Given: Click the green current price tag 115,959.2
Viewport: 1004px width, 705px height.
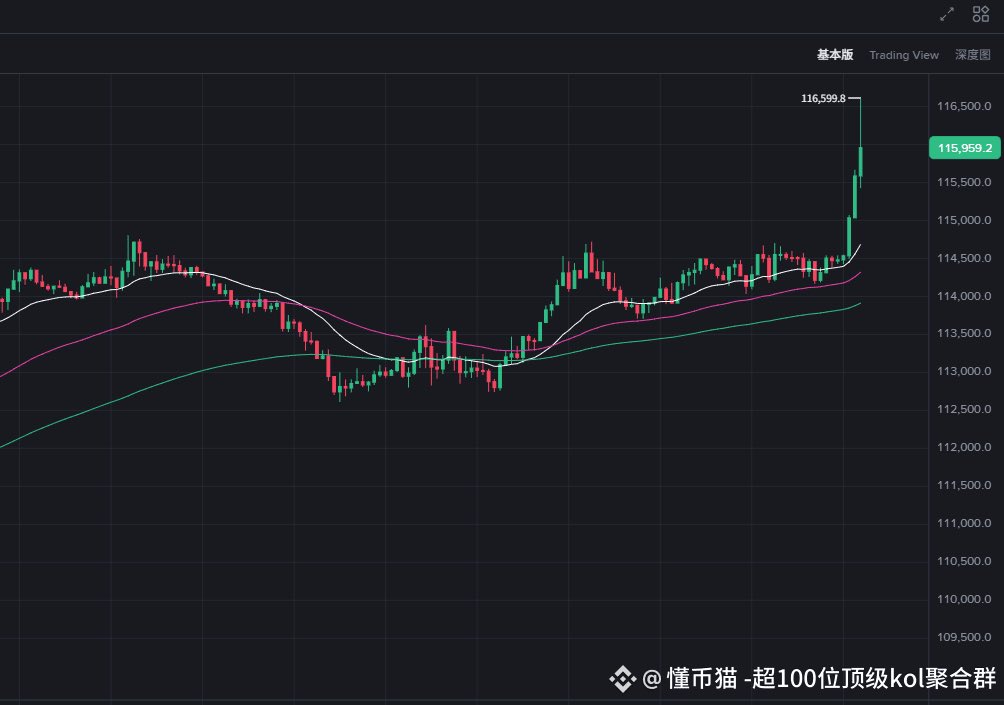Looking at the screenshot, I should (x=965, y=148).
